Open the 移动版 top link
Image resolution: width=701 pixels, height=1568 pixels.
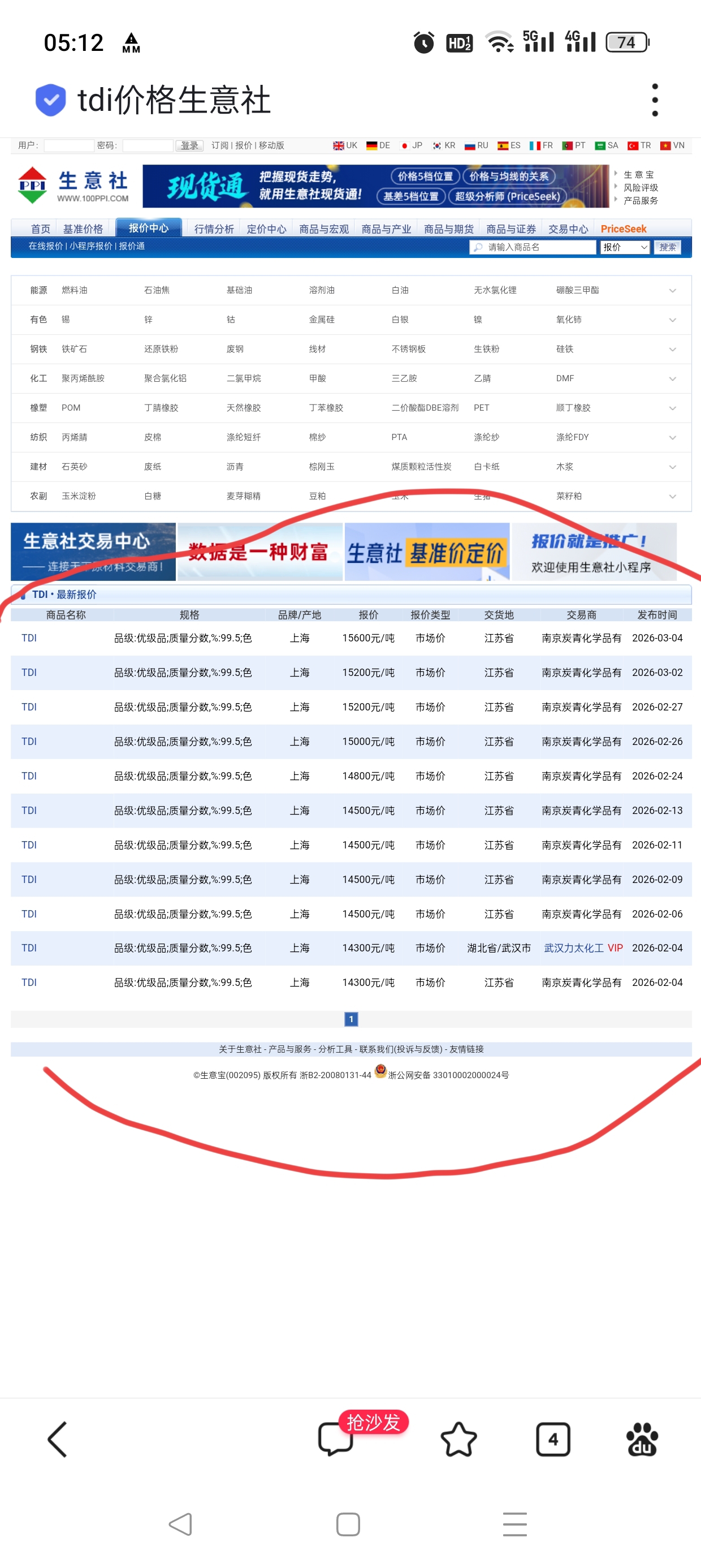tap(271, 145)
